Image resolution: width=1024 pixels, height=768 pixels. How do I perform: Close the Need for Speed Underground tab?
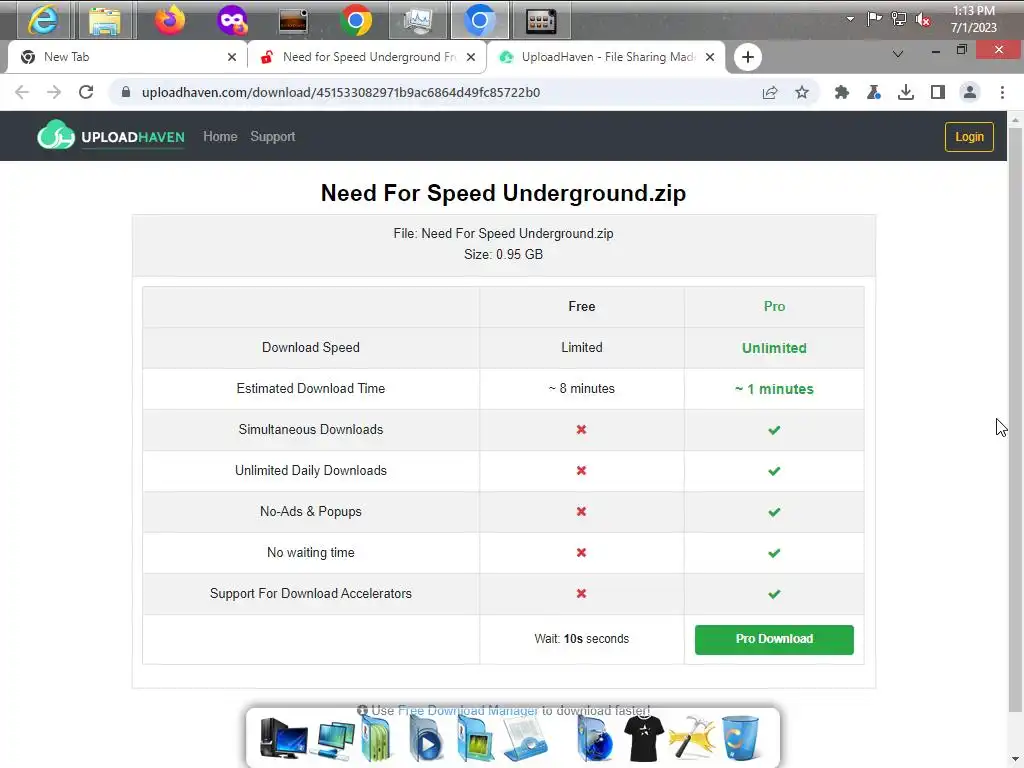[x=471, y=57]
